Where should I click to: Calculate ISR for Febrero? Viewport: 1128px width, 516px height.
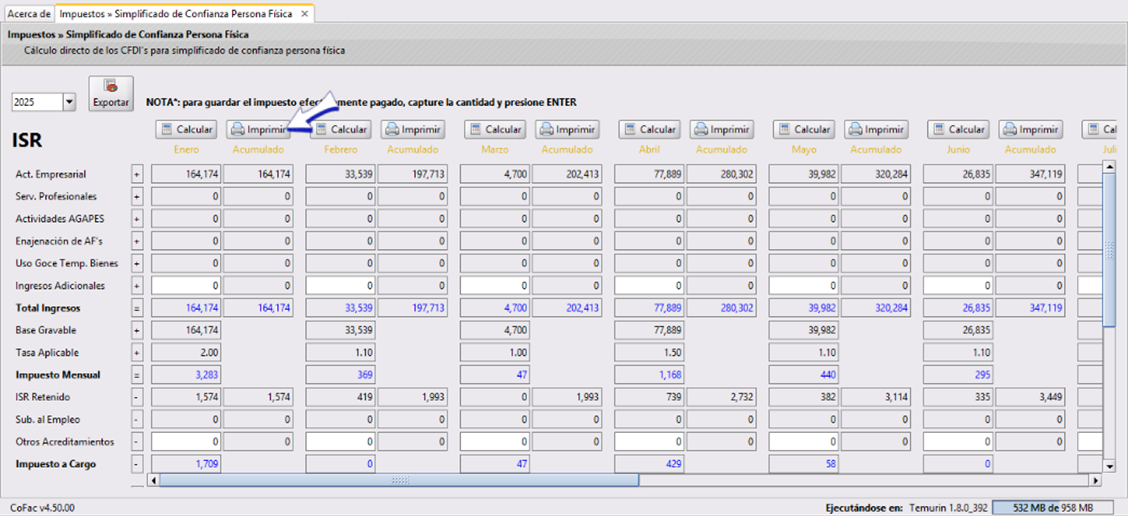[341, 130]
